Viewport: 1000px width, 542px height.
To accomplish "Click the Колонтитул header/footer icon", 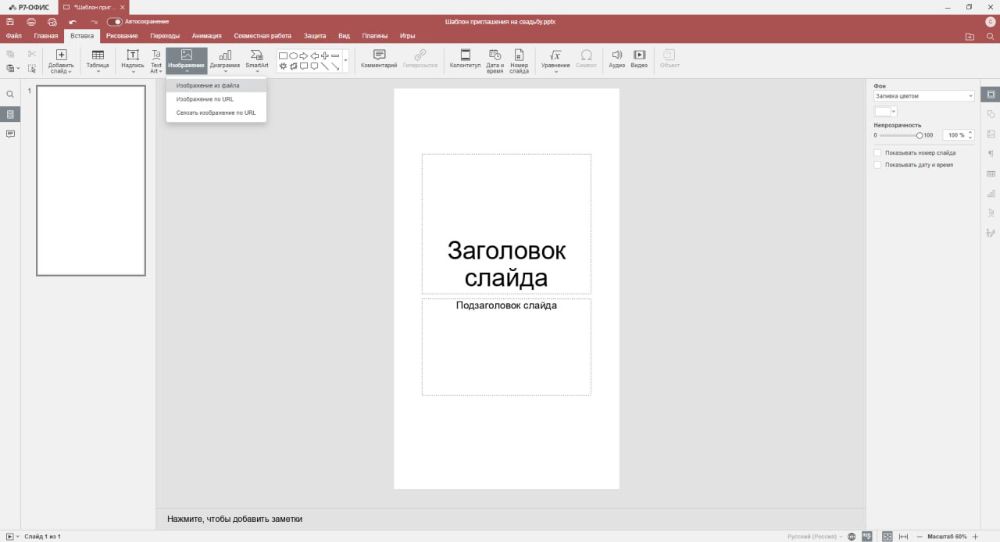I will [x=465, y=56].
